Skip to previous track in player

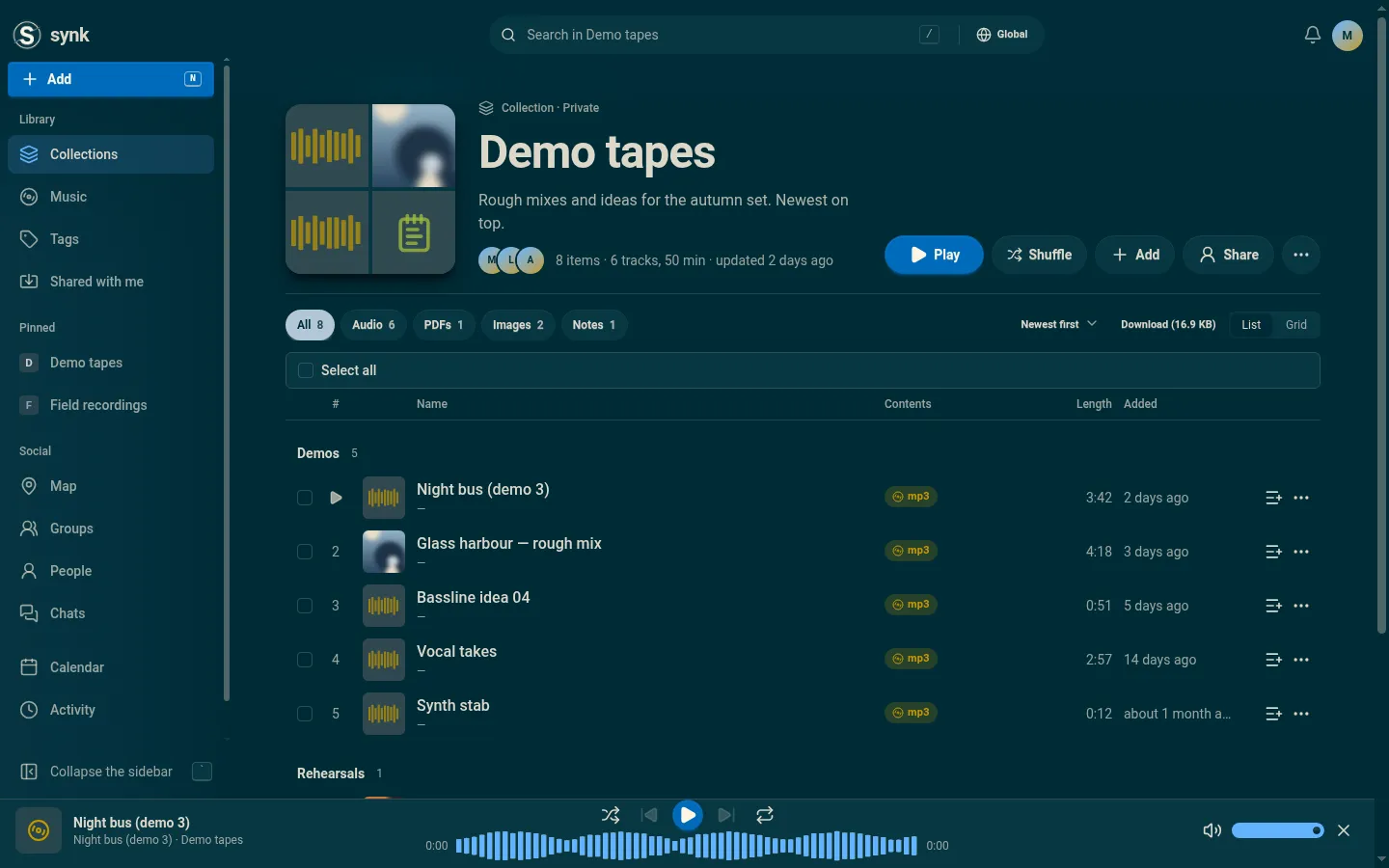pyautogui.click(x=649, y=815)
